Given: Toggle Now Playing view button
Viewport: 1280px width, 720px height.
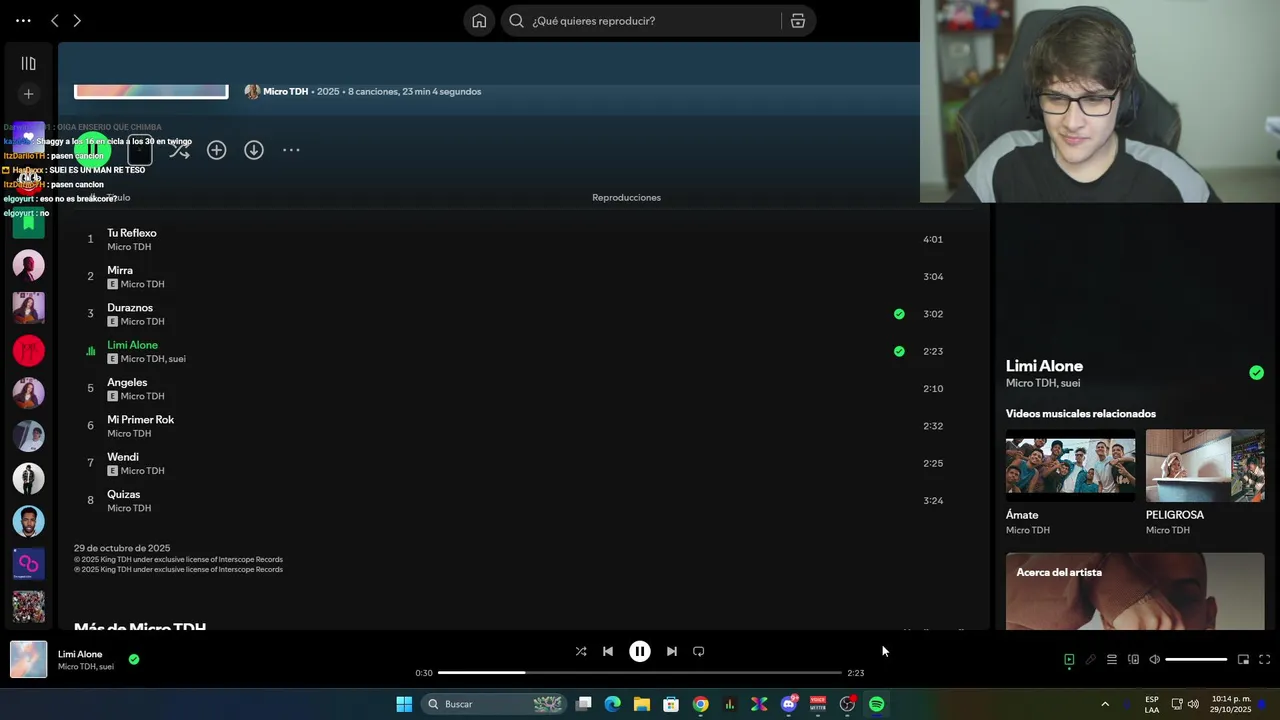Looking at the screenshot, I should click(x=1069, y=660).
